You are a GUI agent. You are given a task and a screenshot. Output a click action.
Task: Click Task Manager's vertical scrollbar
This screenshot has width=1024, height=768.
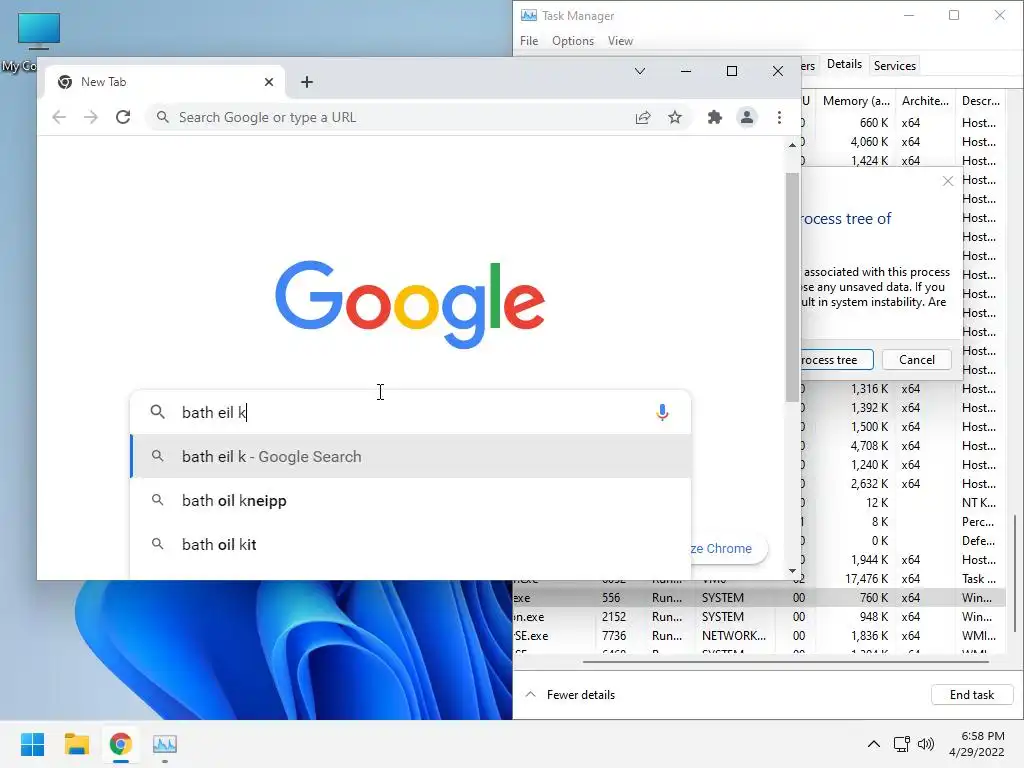click(1014, 573)
